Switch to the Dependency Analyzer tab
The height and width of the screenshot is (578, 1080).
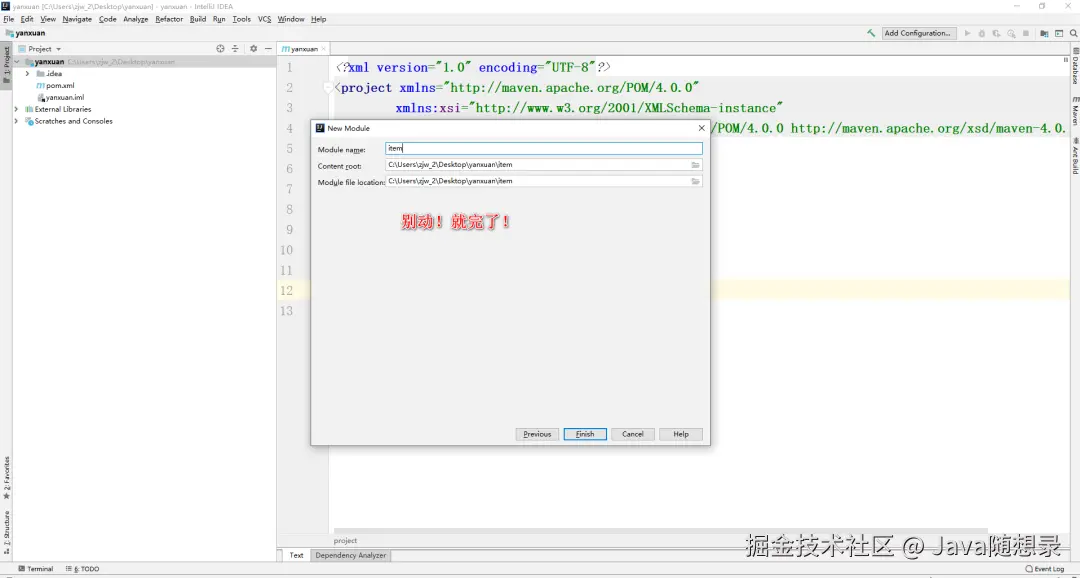pyautogui.click(x=351, y=555)
